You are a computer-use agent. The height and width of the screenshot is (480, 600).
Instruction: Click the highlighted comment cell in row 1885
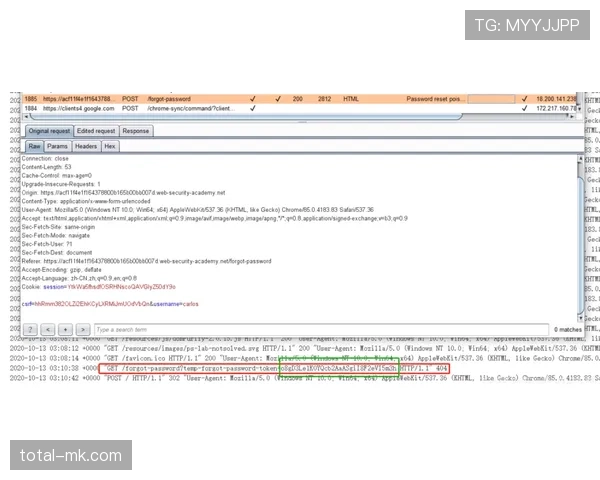click(x=491, y=99)
